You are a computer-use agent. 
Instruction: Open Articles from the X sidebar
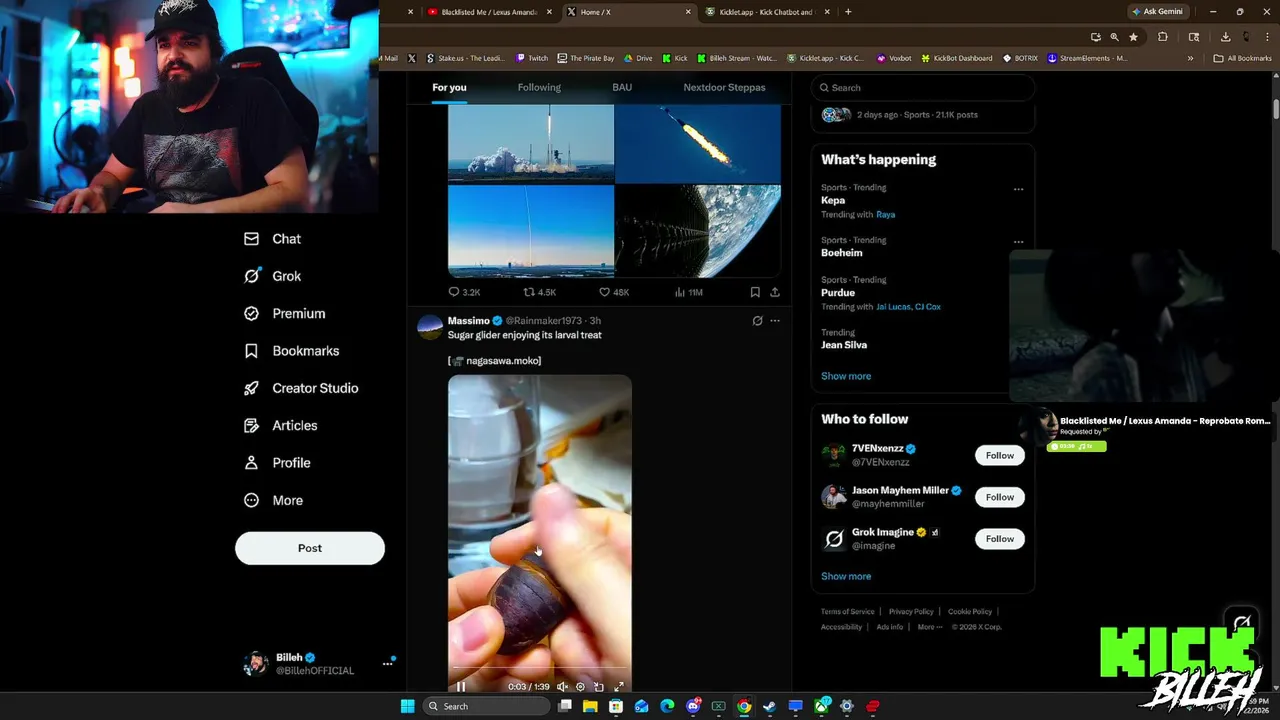tap(281, 425)
